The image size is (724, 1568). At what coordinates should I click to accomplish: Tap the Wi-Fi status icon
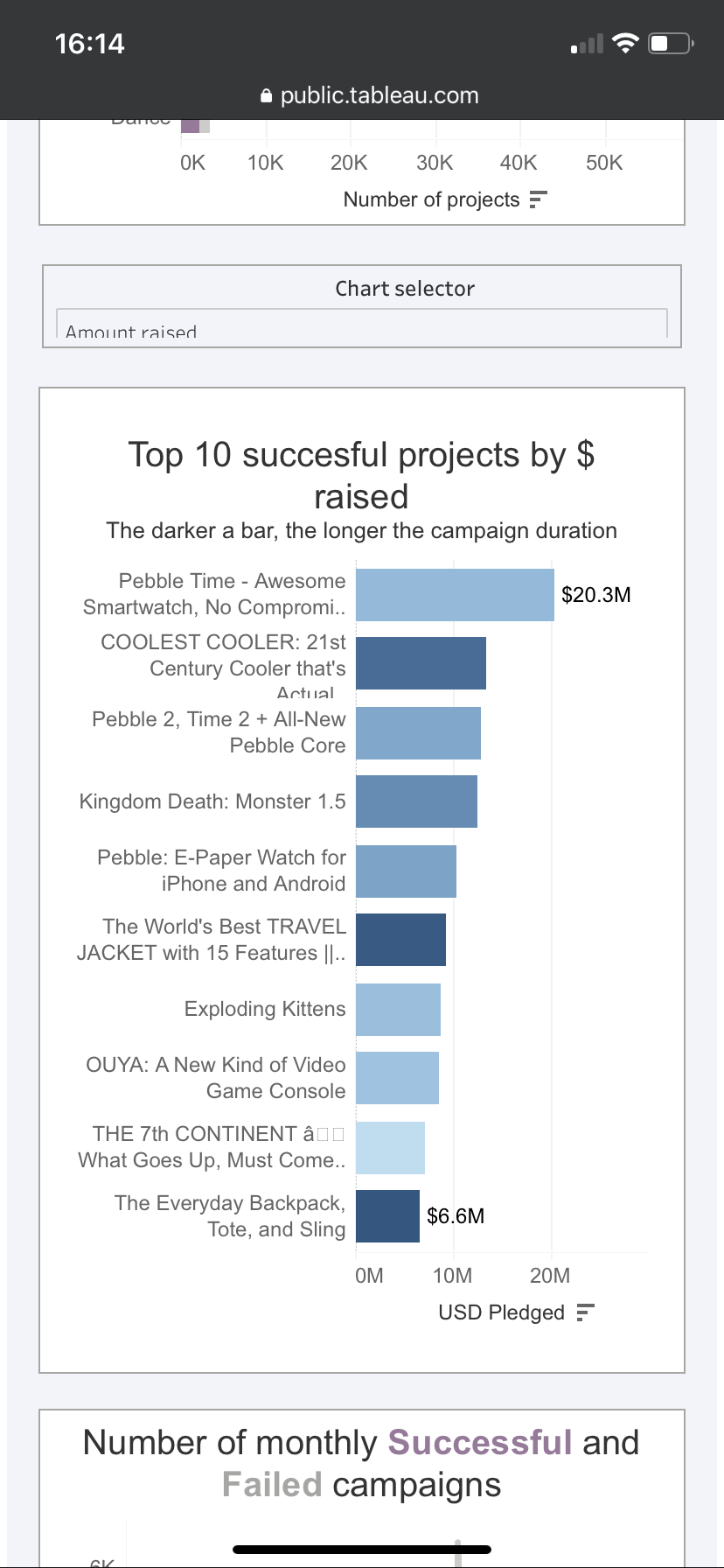[x=625, y=44]
